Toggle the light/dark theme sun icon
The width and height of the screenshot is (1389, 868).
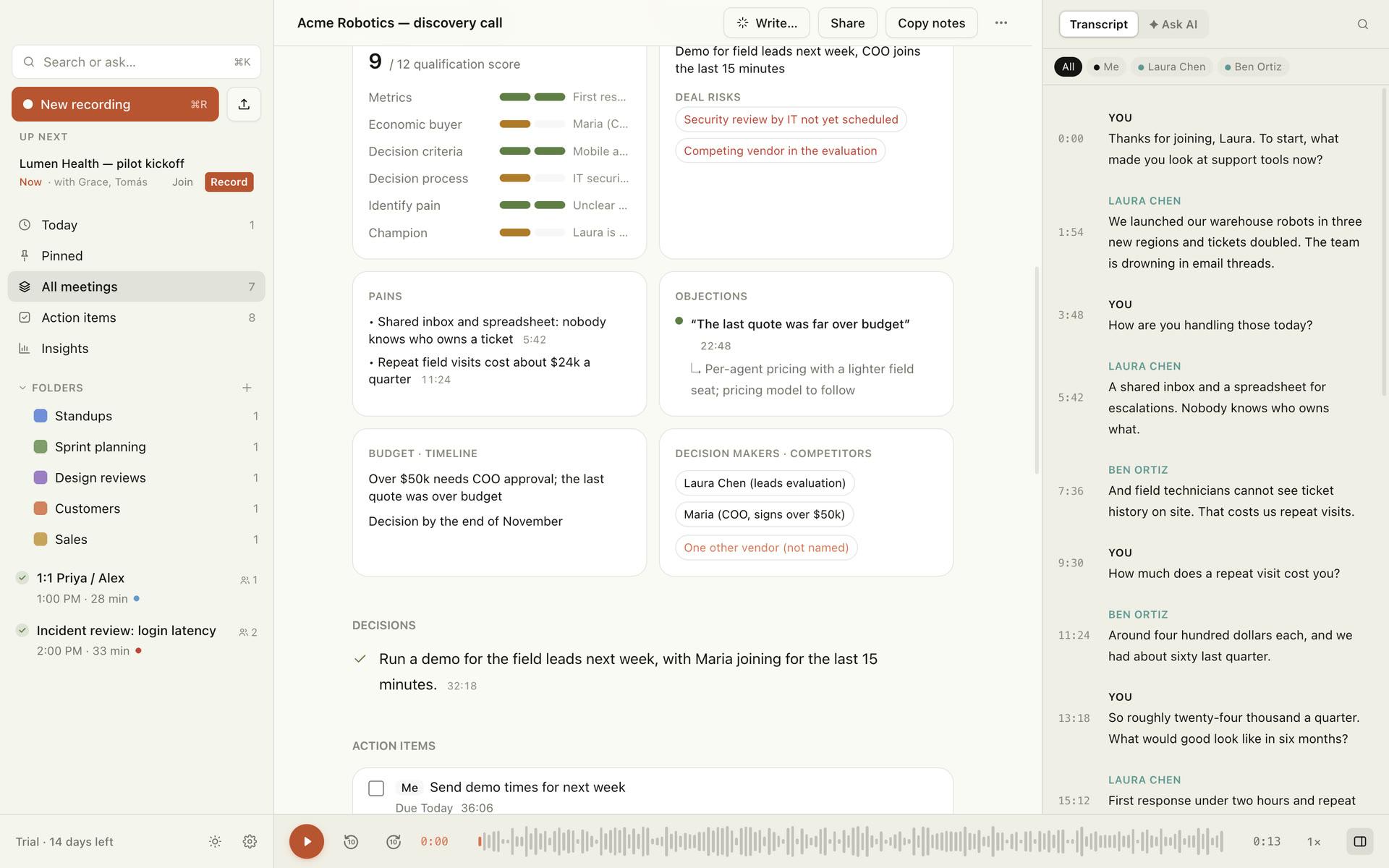(215, 841)
